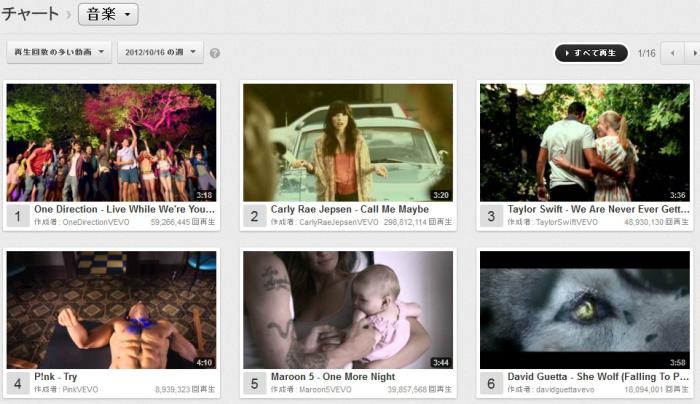Click the 8,939,323 回再生 view count
The width and height of the screenshot is (700, 404).
coord(185,389)
